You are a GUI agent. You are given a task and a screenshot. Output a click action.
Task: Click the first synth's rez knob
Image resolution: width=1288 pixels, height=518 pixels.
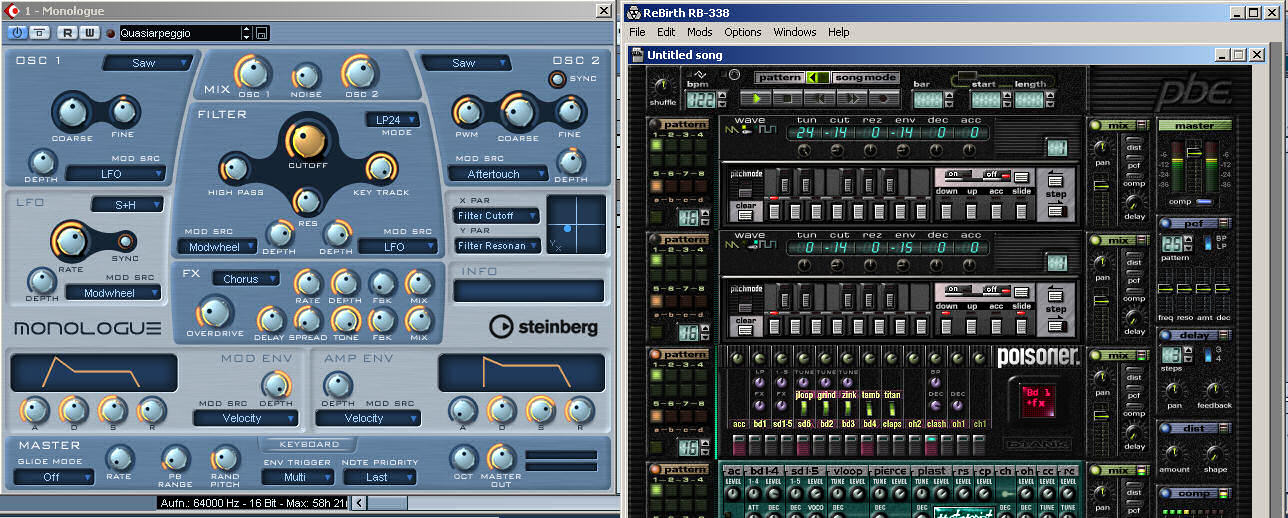869,150
